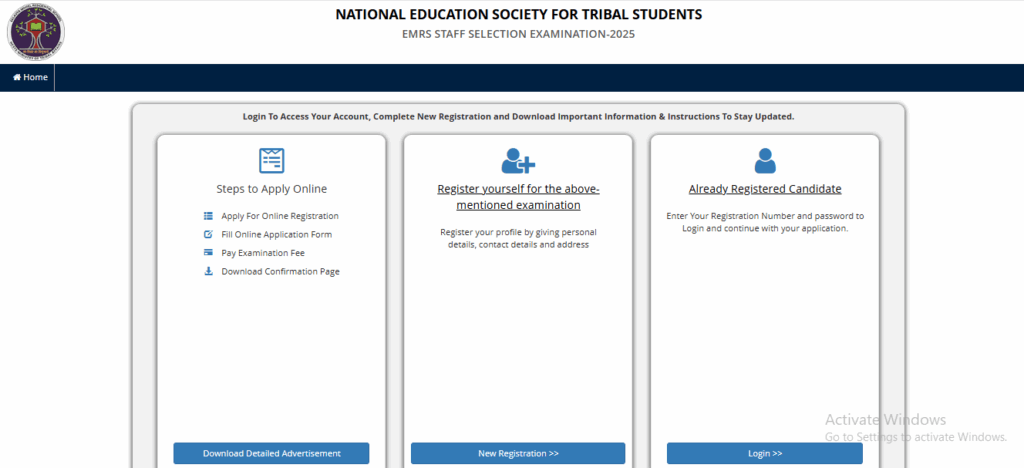The image size is (1024, 468).
Task: Select the Pay Examination Fee step text
Action: coord(263,253)
